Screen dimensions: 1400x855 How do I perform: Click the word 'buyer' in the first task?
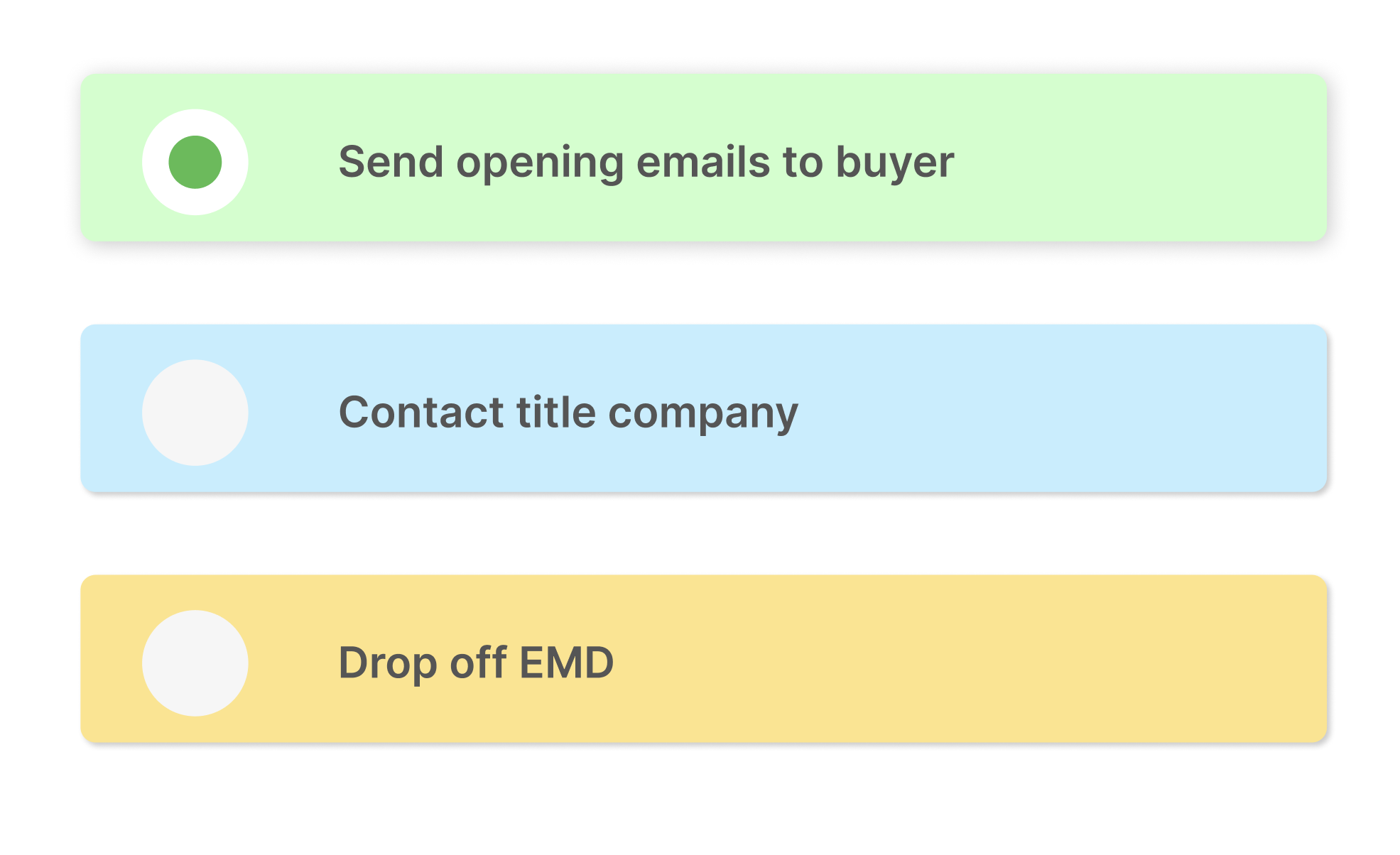tap(894, 163)
